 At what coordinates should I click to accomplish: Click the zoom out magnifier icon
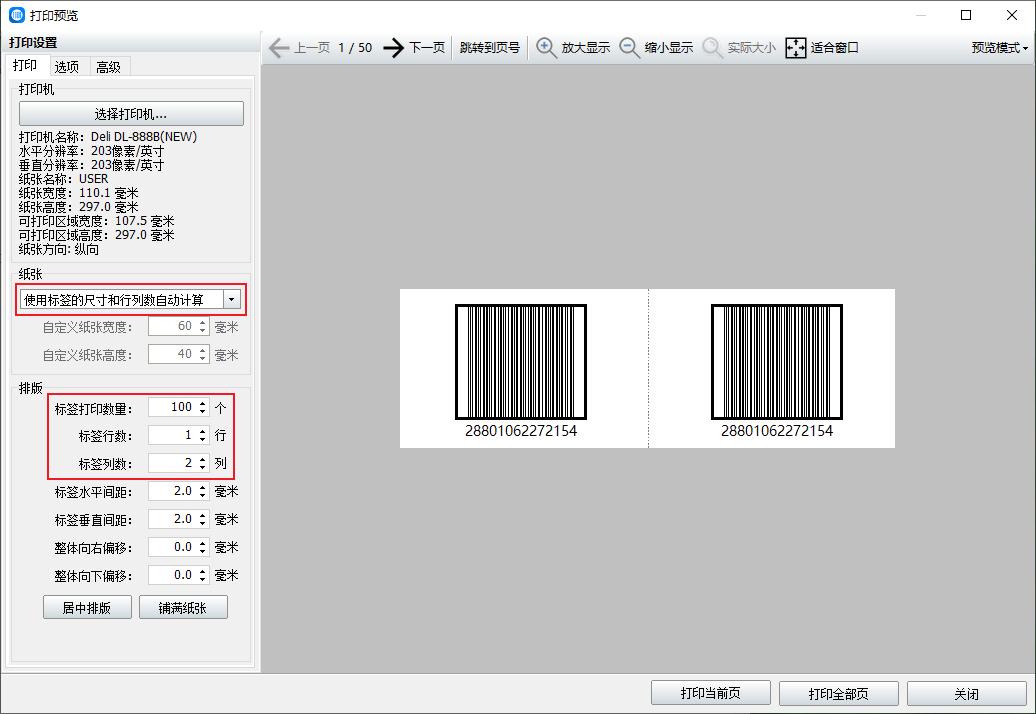click(x=630, y=47)
